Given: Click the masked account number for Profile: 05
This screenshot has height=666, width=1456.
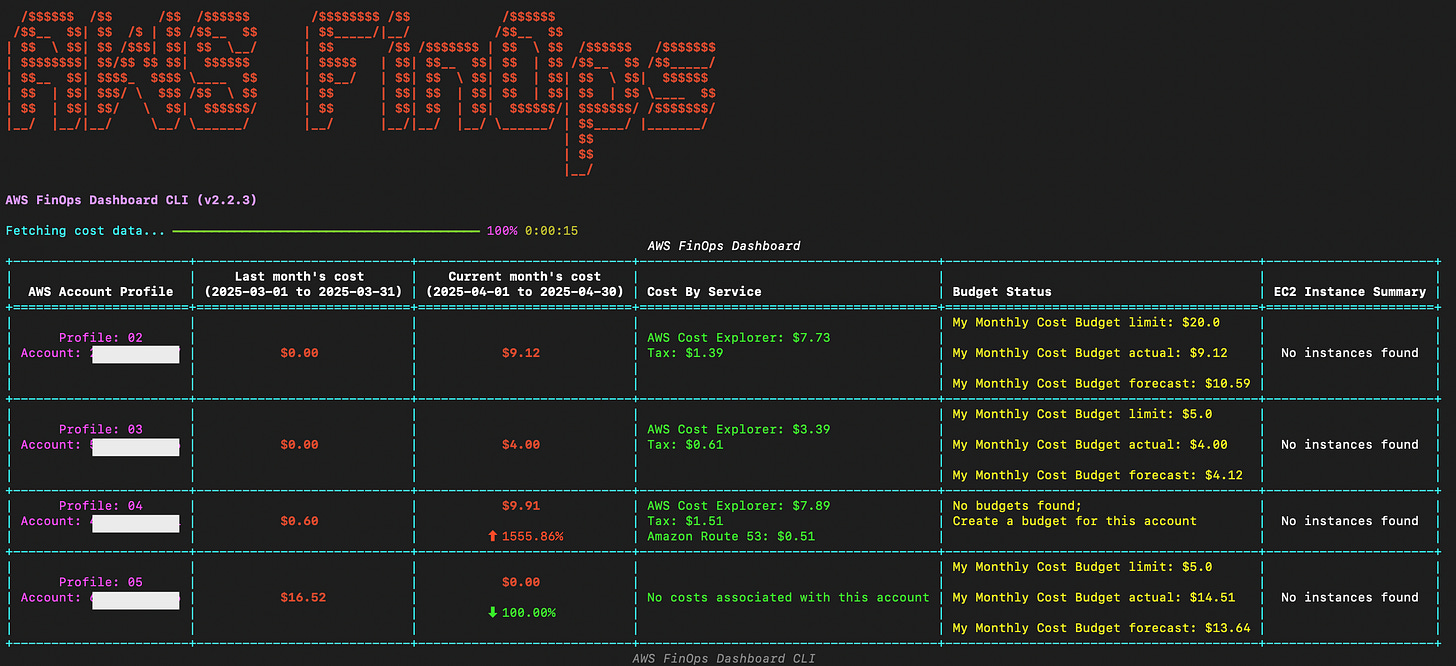Looking at the screenshot, I should point(135,600).
